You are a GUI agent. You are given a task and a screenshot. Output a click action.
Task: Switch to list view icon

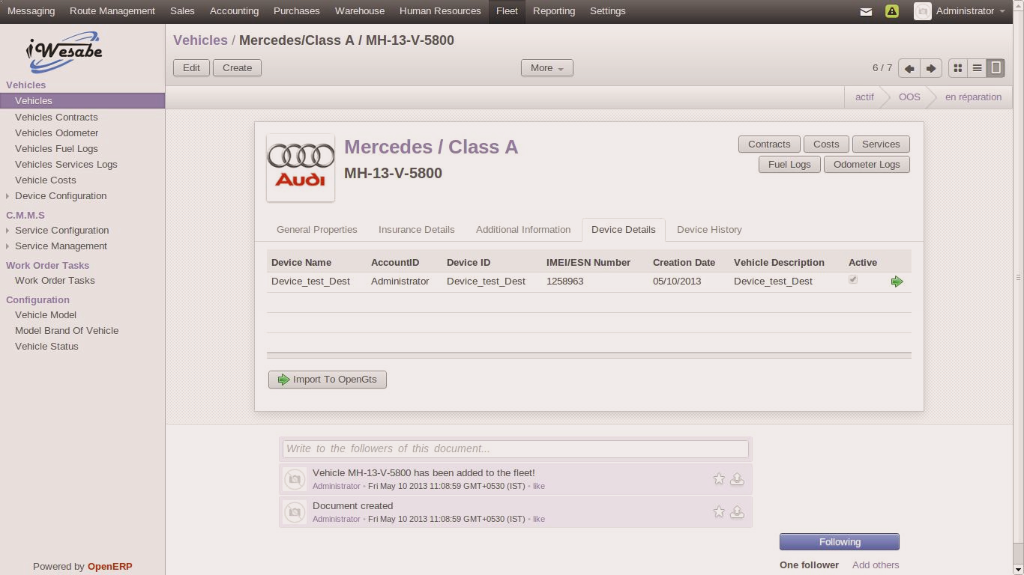tap(977, 68)
